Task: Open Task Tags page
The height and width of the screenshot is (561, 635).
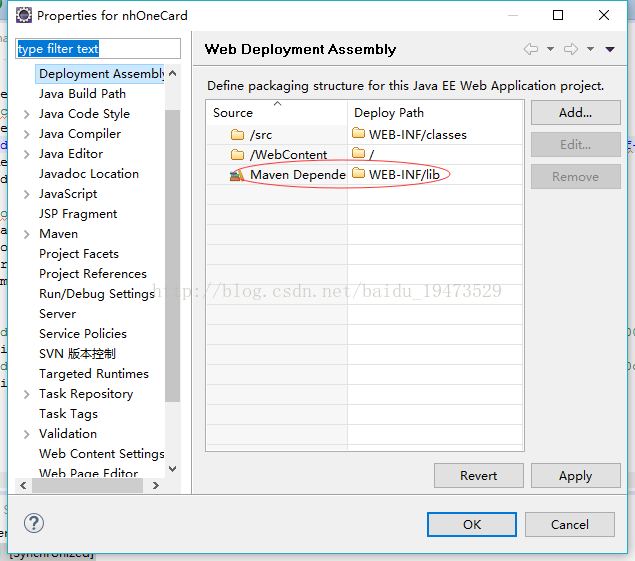Action: coord(68,414)
